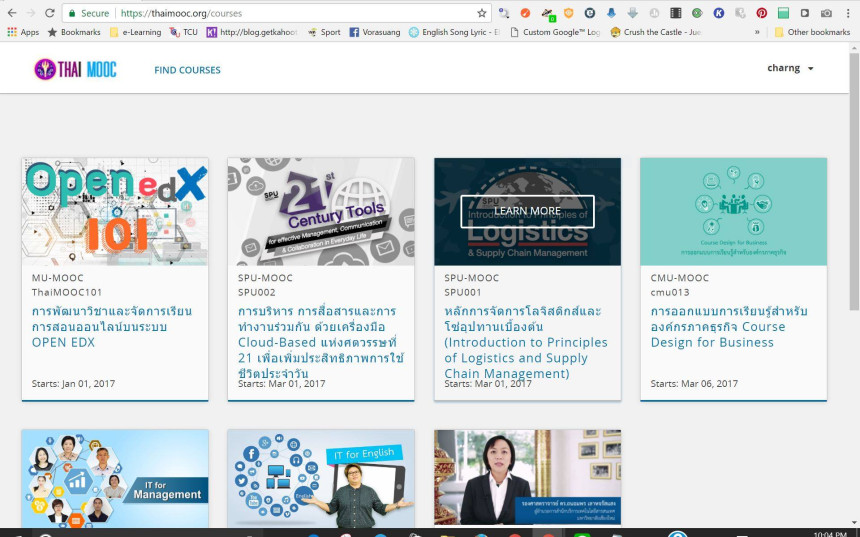Click the green square sheet extension icon
This screenshot has height=537, width=860.
tap(783, 13)
